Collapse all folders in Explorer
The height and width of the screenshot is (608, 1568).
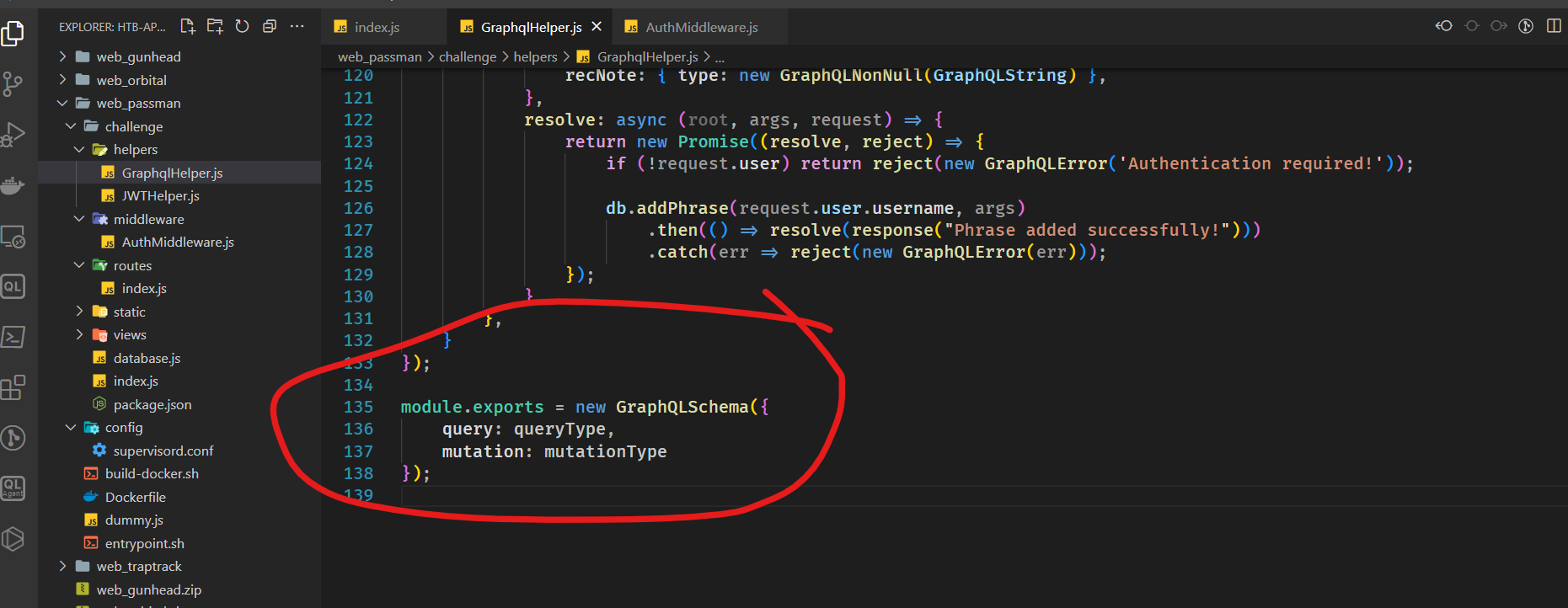coord(270,27)
